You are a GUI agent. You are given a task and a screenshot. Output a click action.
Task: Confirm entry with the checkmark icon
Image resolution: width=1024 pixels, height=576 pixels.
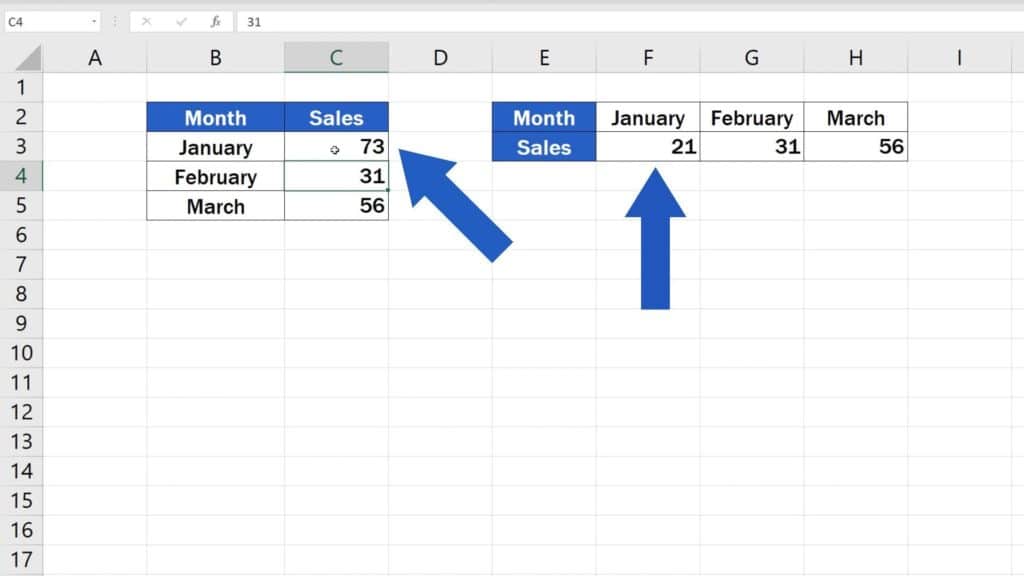pos(181,21)
